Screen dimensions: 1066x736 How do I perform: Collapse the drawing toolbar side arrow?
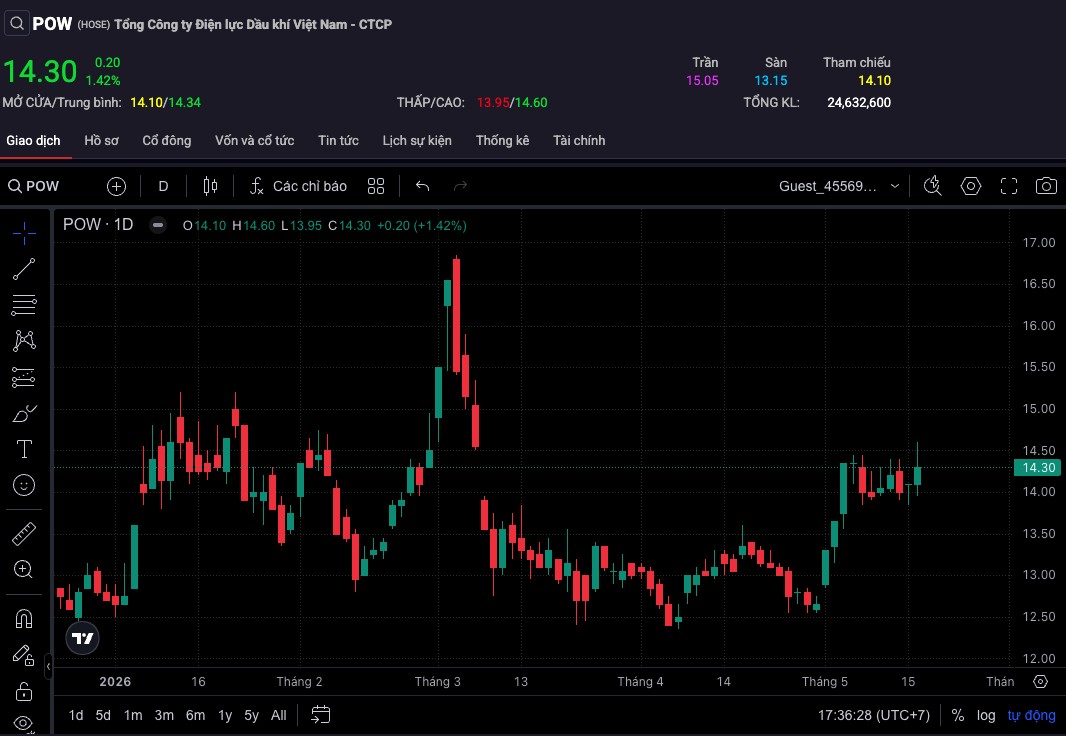[x=48, y=667]
